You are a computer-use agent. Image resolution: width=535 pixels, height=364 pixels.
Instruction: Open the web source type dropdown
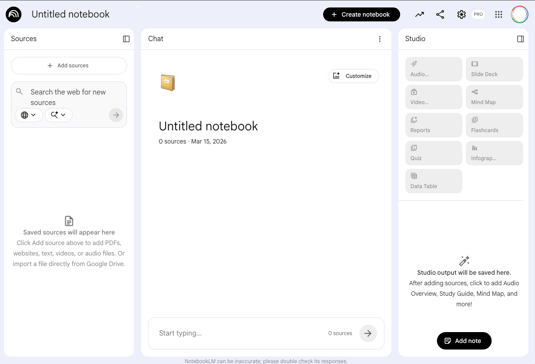point(29,115)
